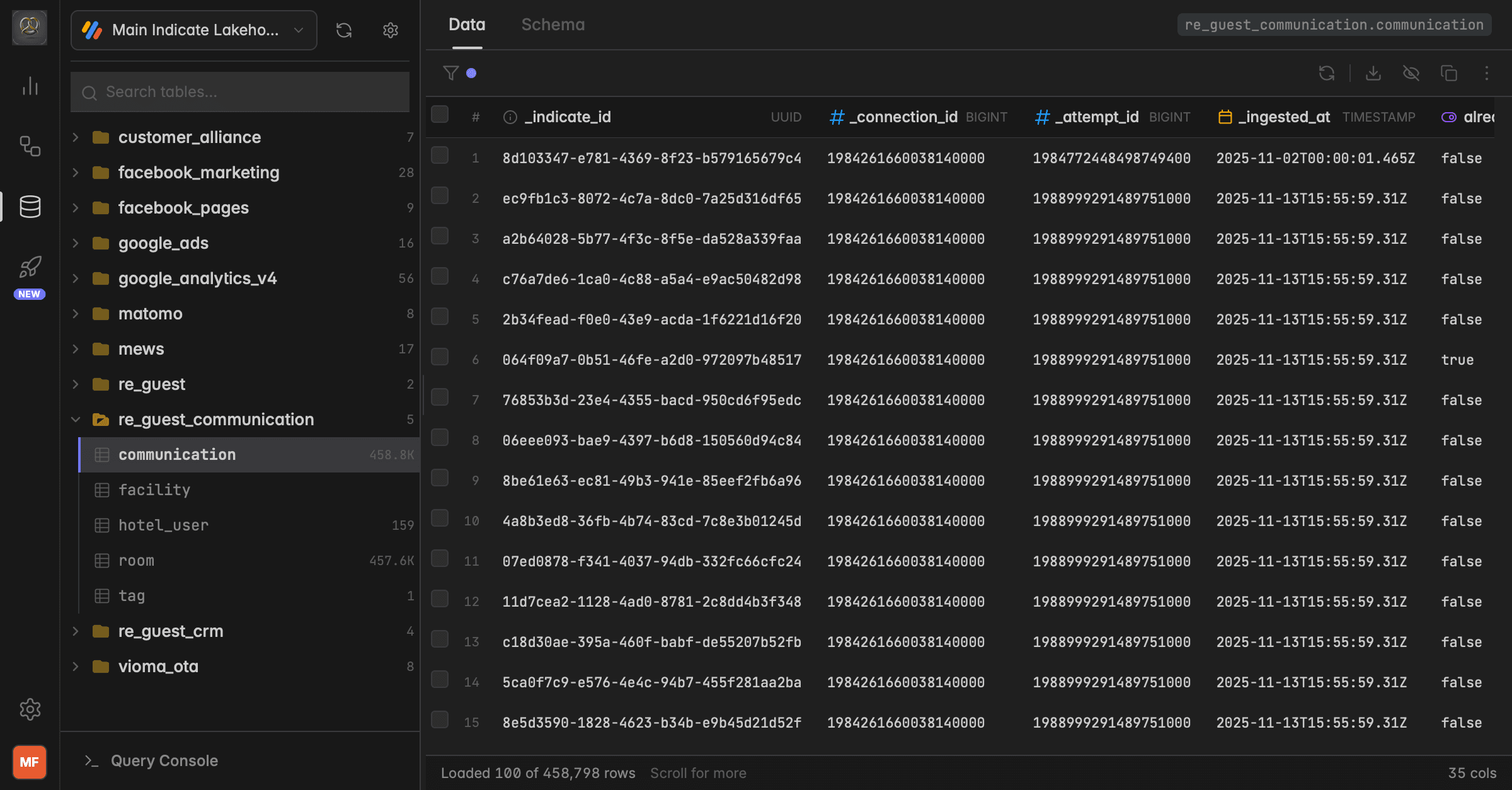Image resolution: width=1512 pixels, height=790 pixels.
Task: Reload the table data in toolbar
Action: 1327,73
